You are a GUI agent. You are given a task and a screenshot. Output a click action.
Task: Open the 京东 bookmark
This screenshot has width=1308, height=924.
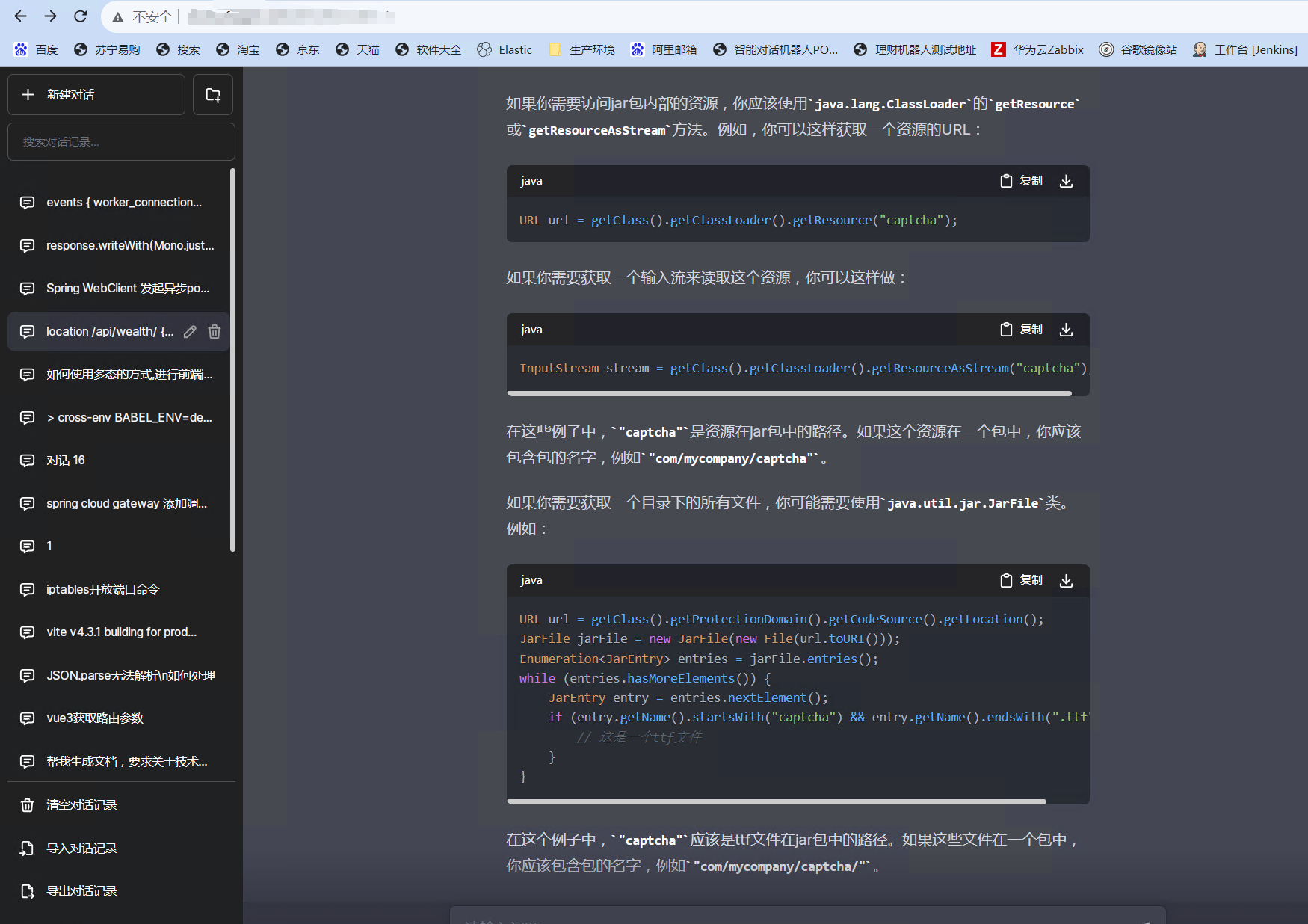[x=297, y=49]
